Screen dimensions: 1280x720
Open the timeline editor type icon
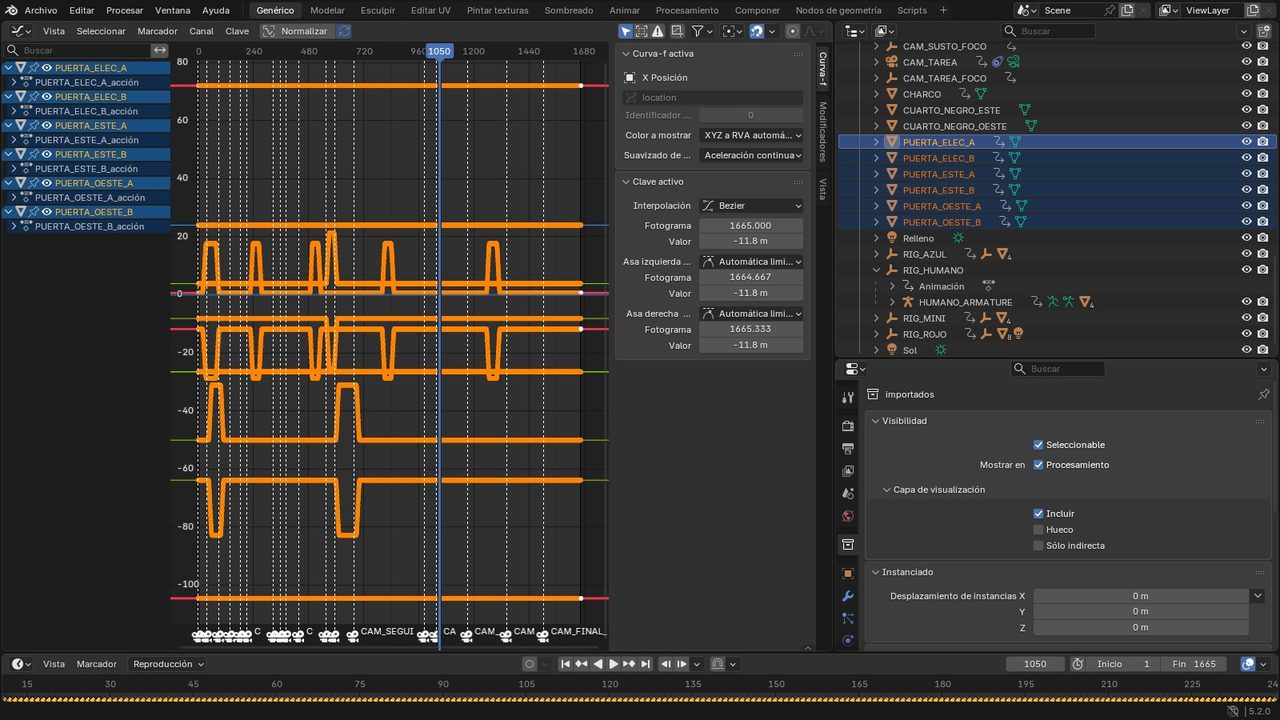pyautogui.click(x=21, y=664)
